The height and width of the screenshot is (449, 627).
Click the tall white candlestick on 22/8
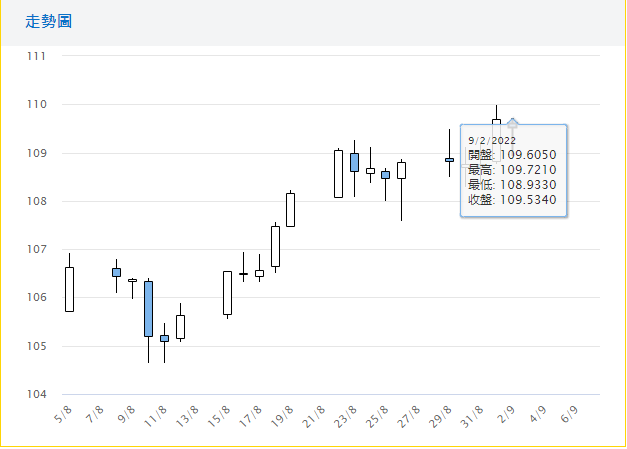click(x=338, y=174)
